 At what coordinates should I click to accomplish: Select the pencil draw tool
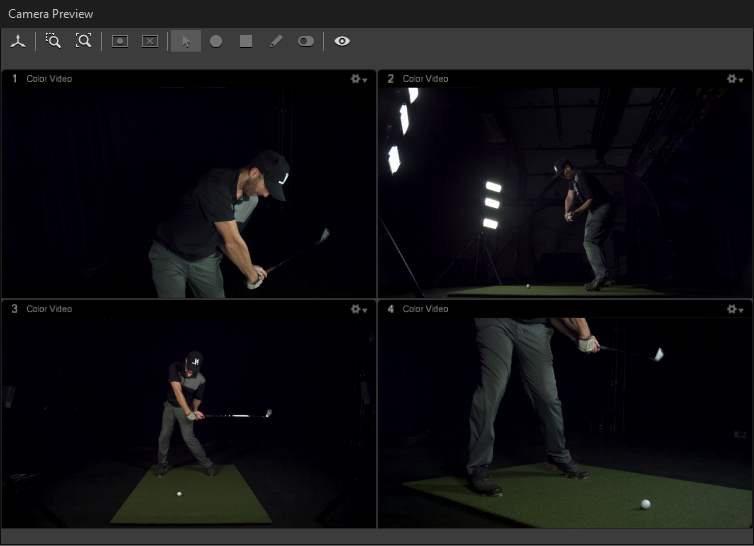pos(276,41)
